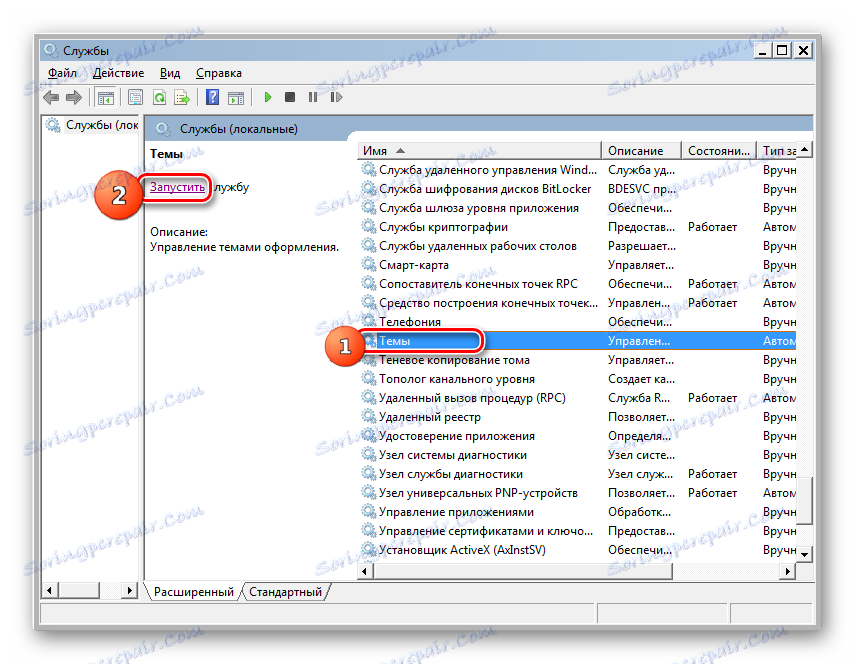Select Узел системы диагностики row
Image resolution: width=855 pixels, height=664 pixels.
click(577, 455)
